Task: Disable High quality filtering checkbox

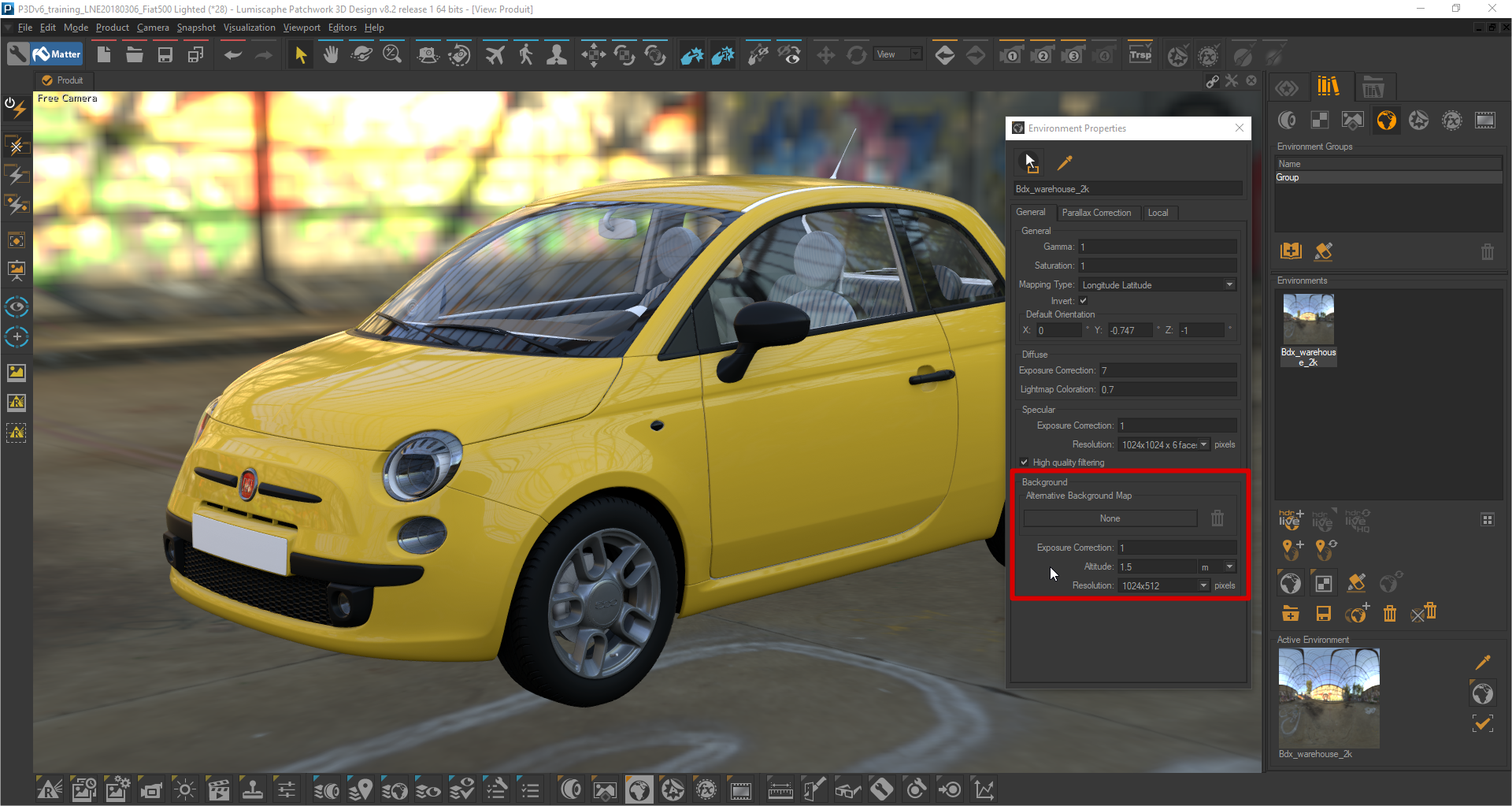Action: (x=1024, y=462)
